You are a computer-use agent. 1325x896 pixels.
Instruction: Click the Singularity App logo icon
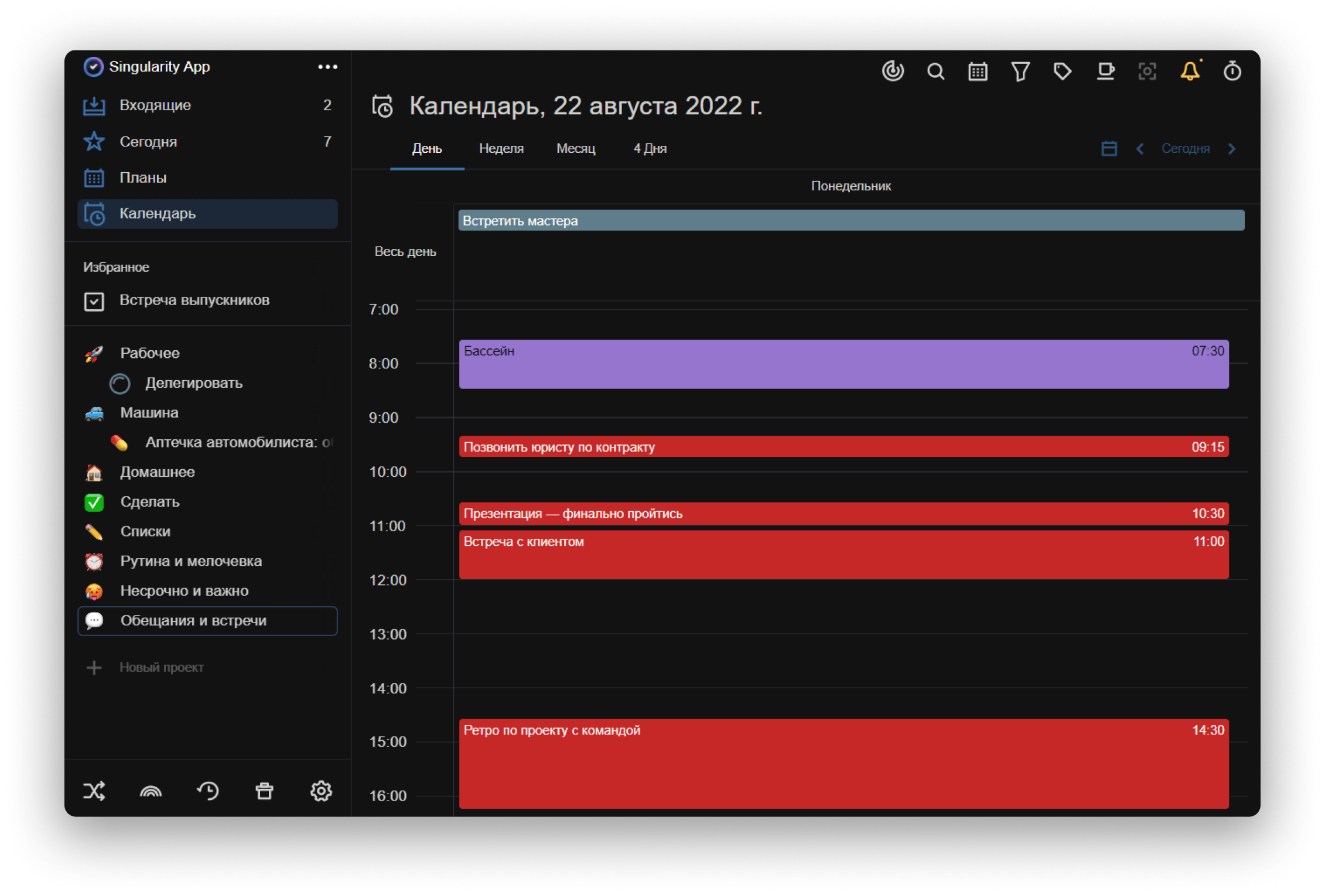(93, 67)
